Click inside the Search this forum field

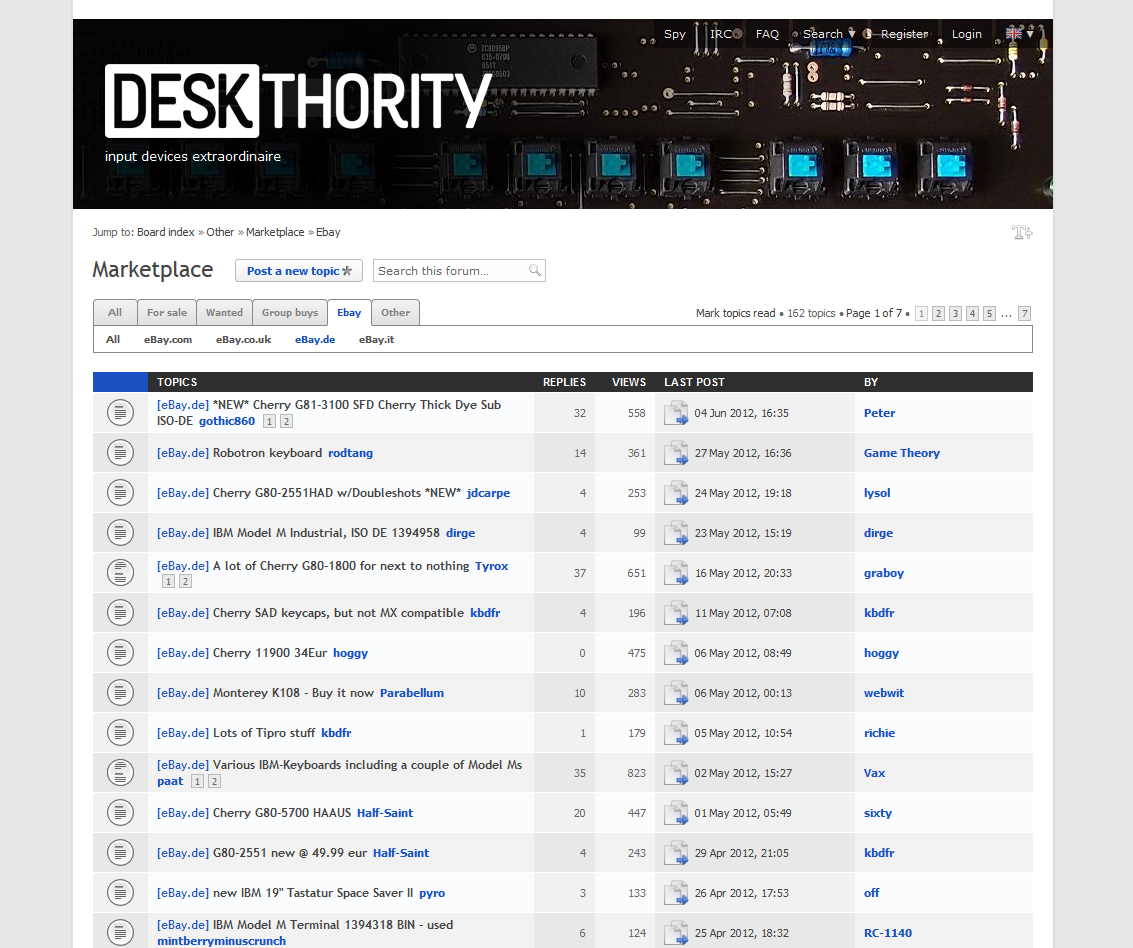click(450, 270)
